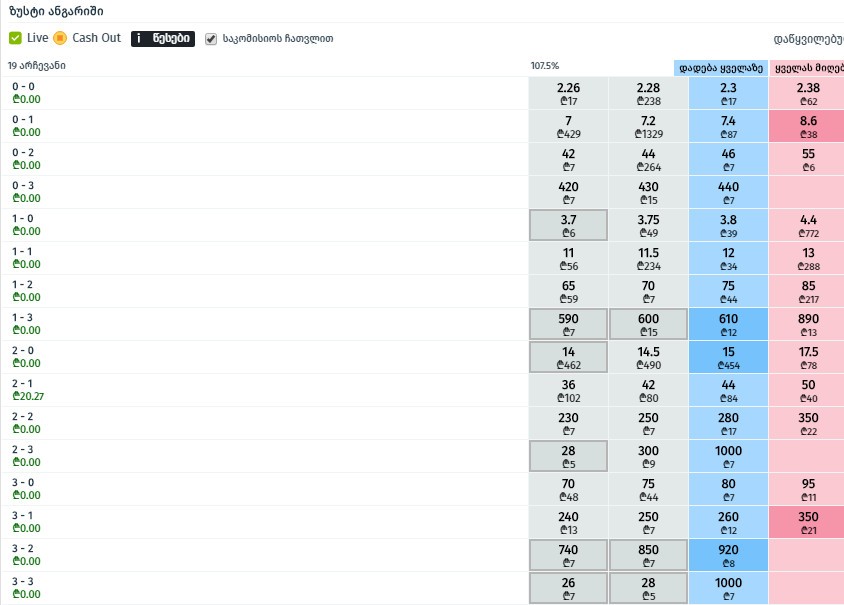Viewport: 844px width, 605px height.
Task: Click the ყველას მიღება pink header
Action: (807, 68)
